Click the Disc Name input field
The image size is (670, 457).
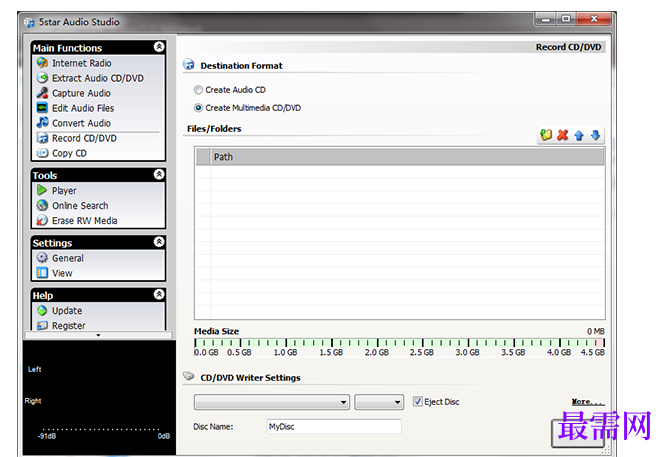point(334,426)
